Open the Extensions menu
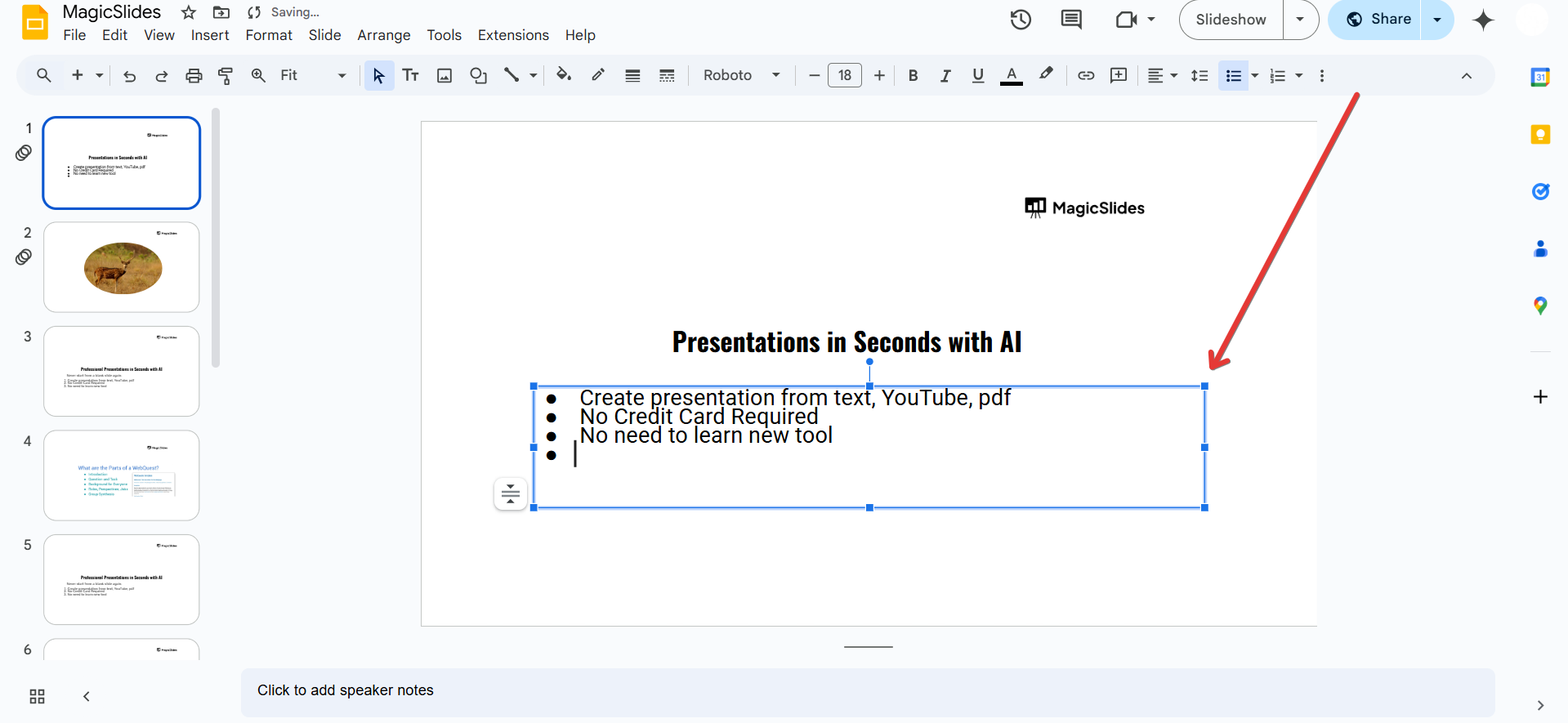Image resolution: width=1568 pixels, height=723 pixels. click(513, 35)
